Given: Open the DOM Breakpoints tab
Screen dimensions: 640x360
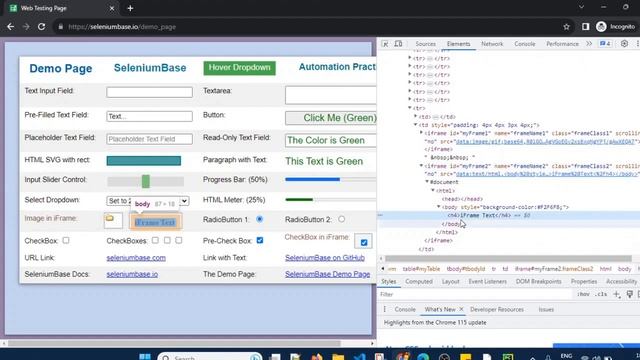Looking at the screenshot, I should pos(538,282).
